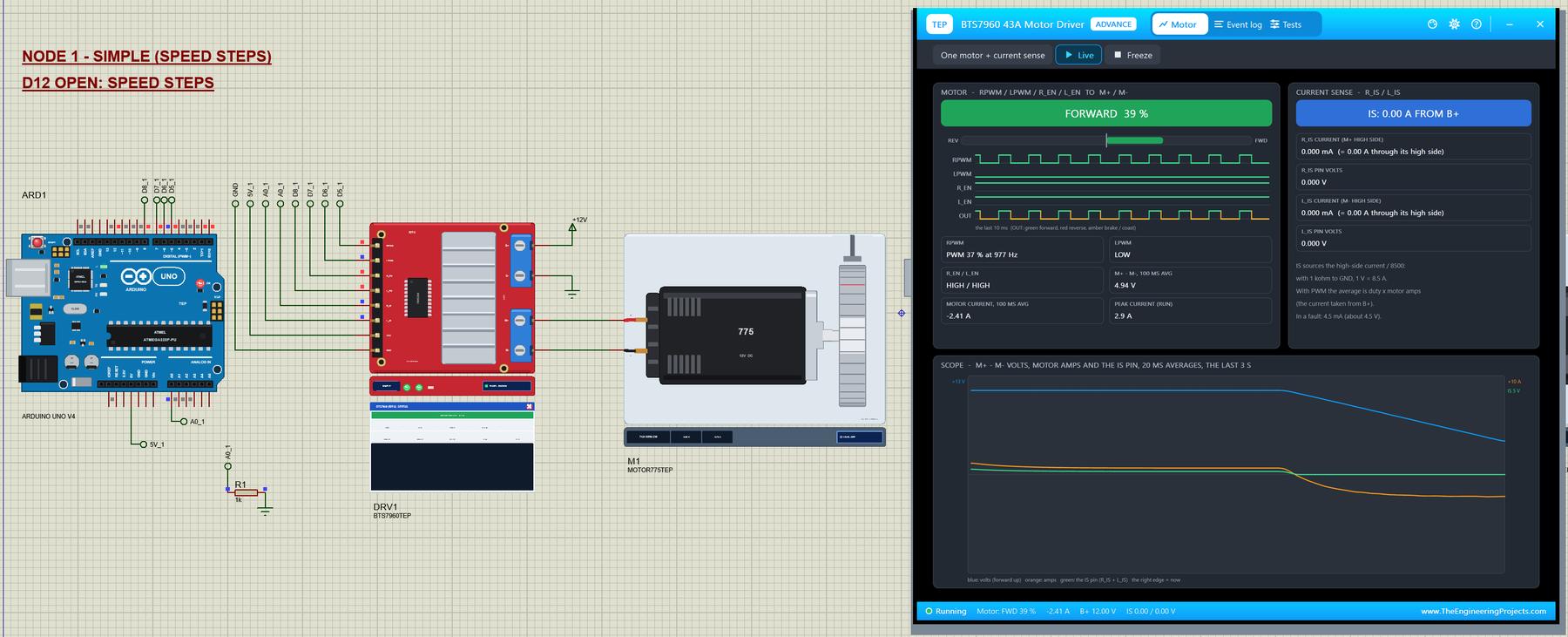The image size is (1568, 637).
Task: Click the TEP logo badge
Action: click(939, 24)
